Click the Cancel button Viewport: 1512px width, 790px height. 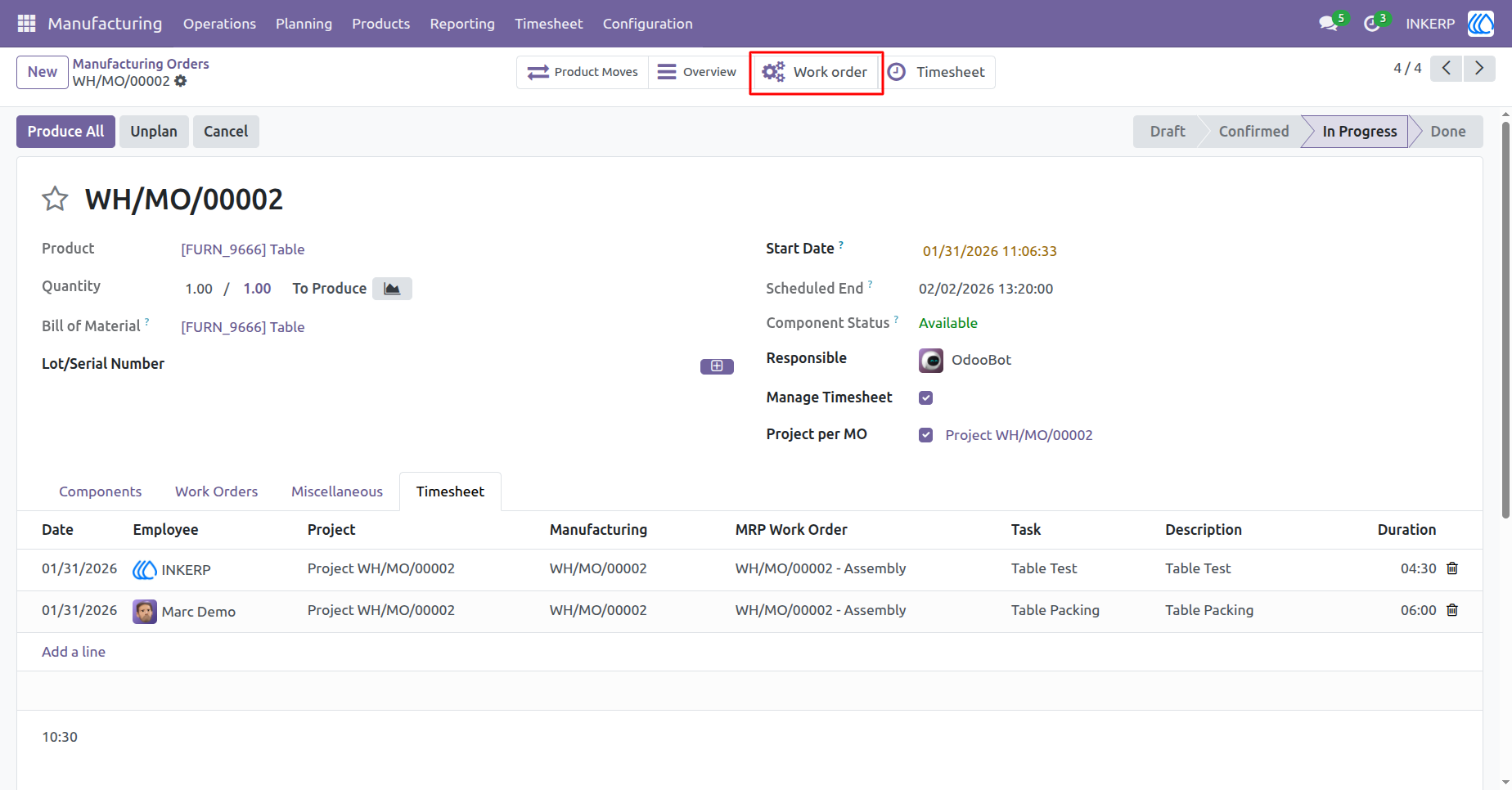pyautogui.click(x=226, y=132)
